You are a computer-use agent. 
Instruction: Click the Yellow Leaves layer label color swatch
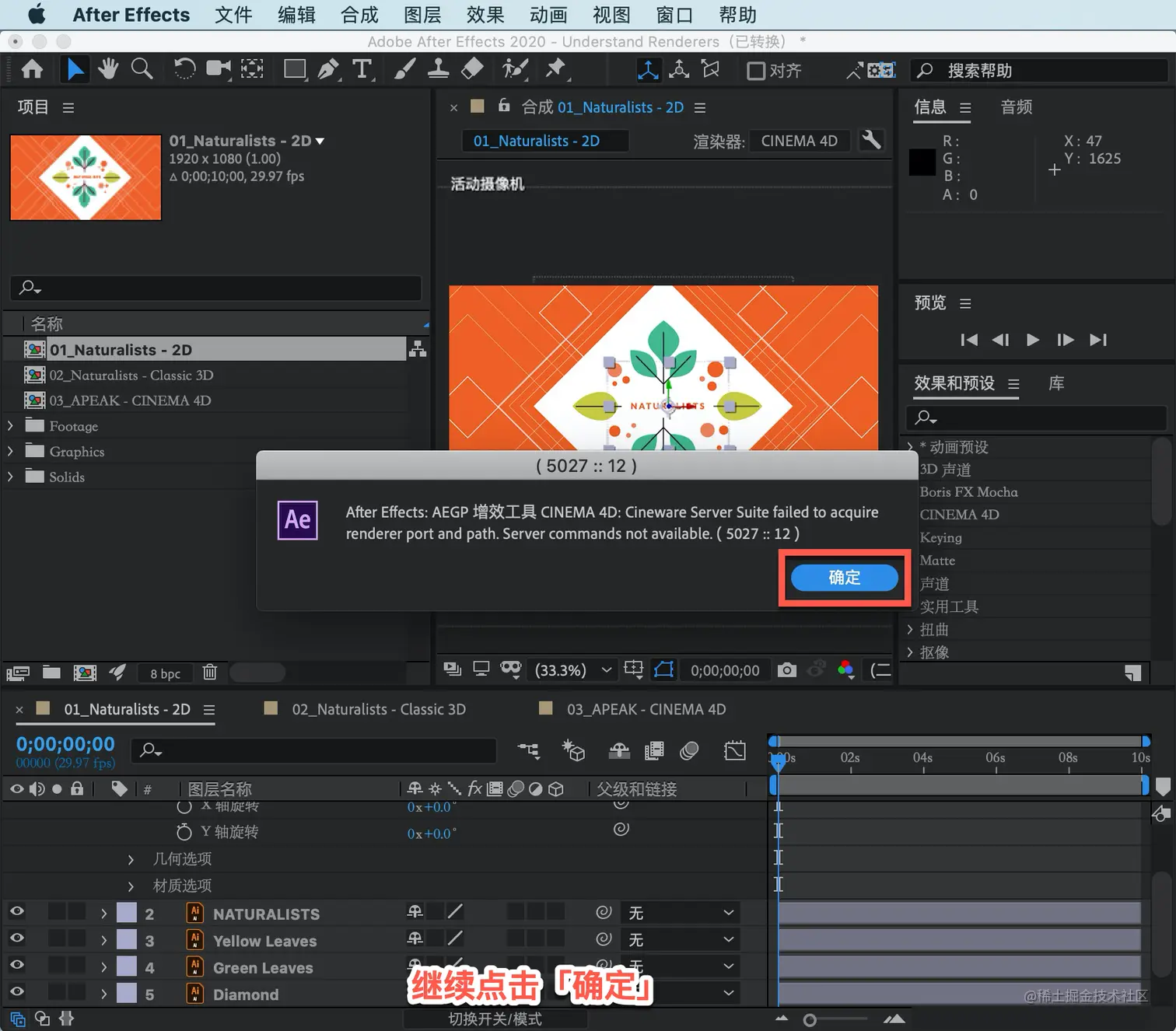coord(127,940)
